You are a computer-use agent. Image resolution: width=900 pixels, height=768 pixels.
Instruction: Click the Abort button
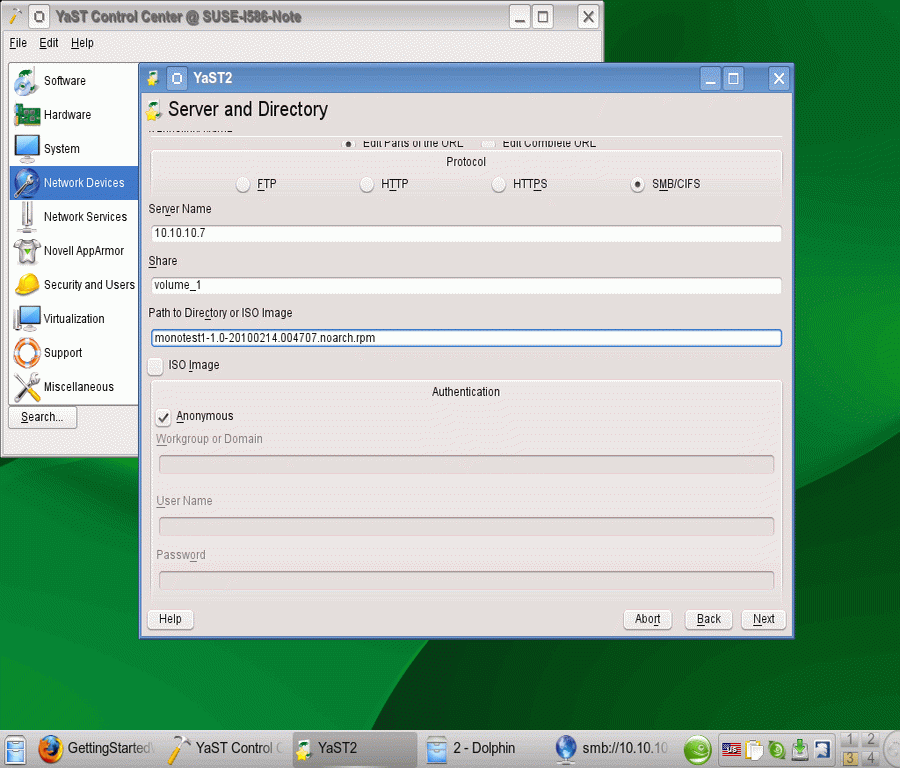coord(647,619)
